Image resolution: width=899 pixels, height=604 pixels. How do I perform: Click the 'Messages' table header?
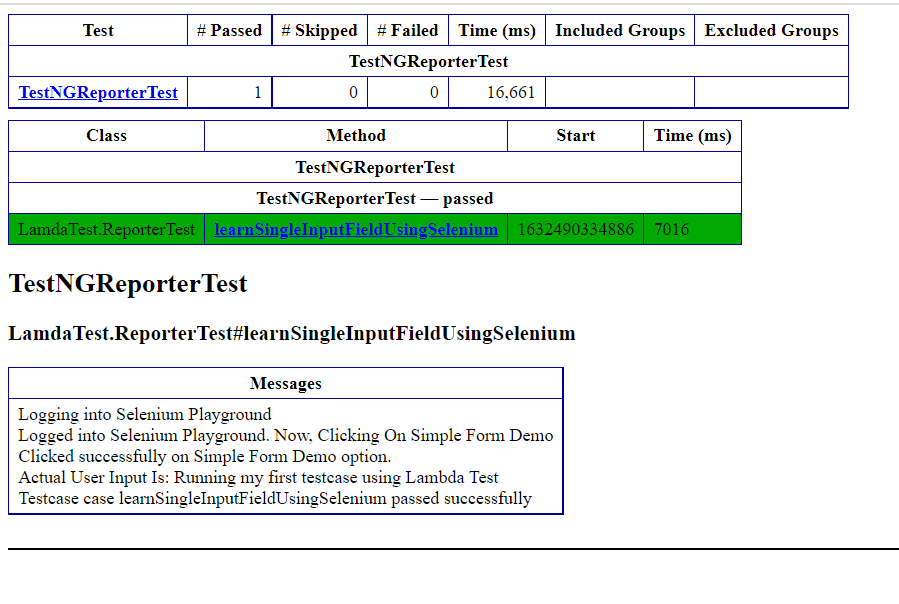coord(286,383)
